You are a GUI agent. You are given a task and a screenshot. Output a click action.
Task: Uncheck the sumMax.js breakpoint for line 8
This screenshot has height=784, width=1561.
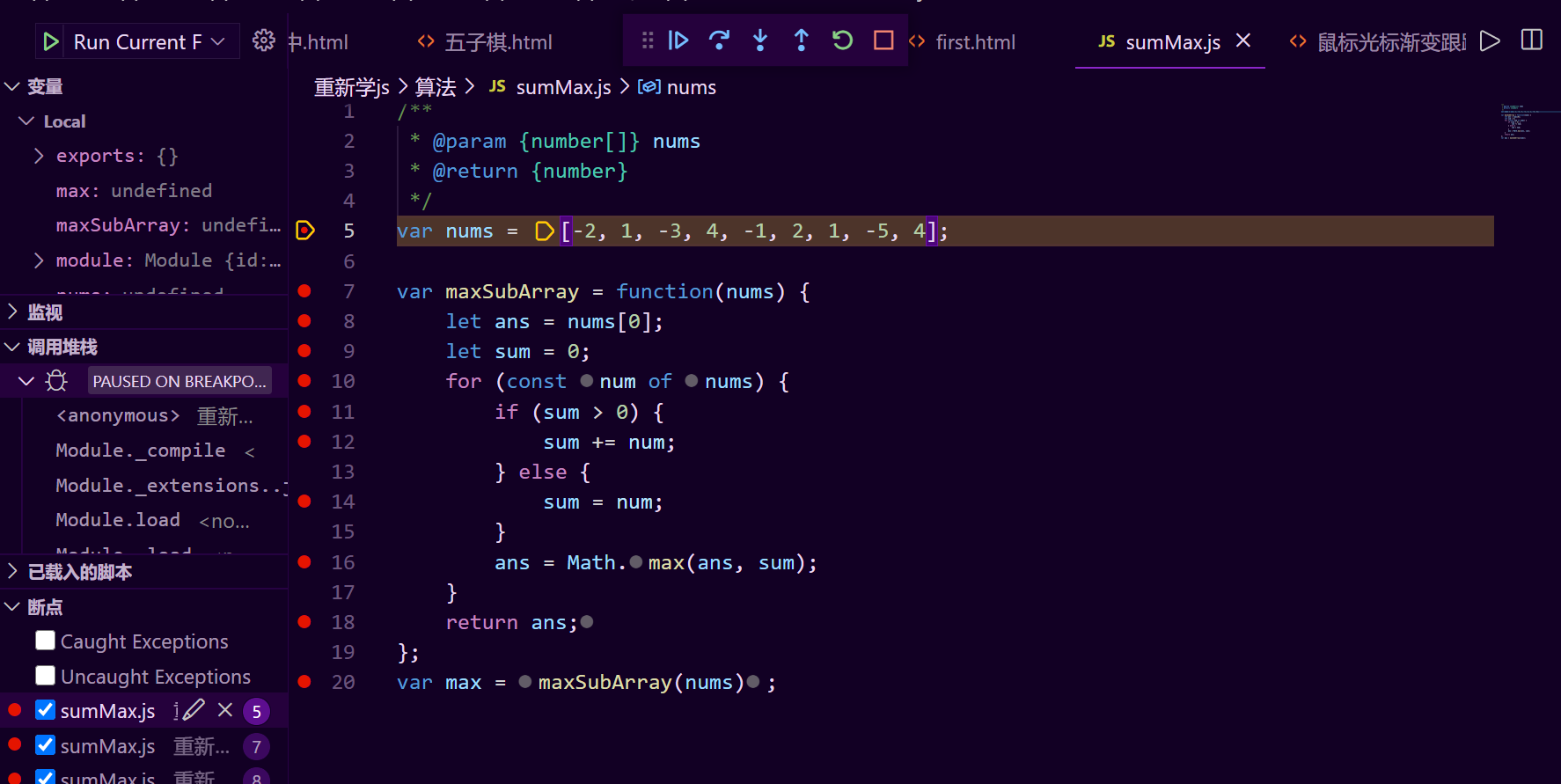tap(46, 777)
